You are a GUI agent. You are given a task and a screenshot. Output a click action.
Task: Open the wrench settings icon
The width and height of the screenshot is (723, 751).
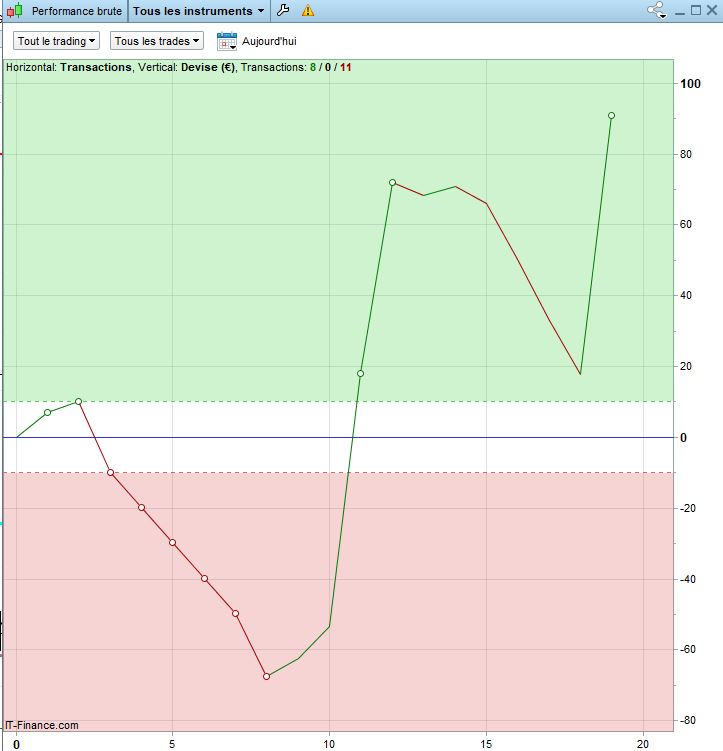click(x=283, y=10)
